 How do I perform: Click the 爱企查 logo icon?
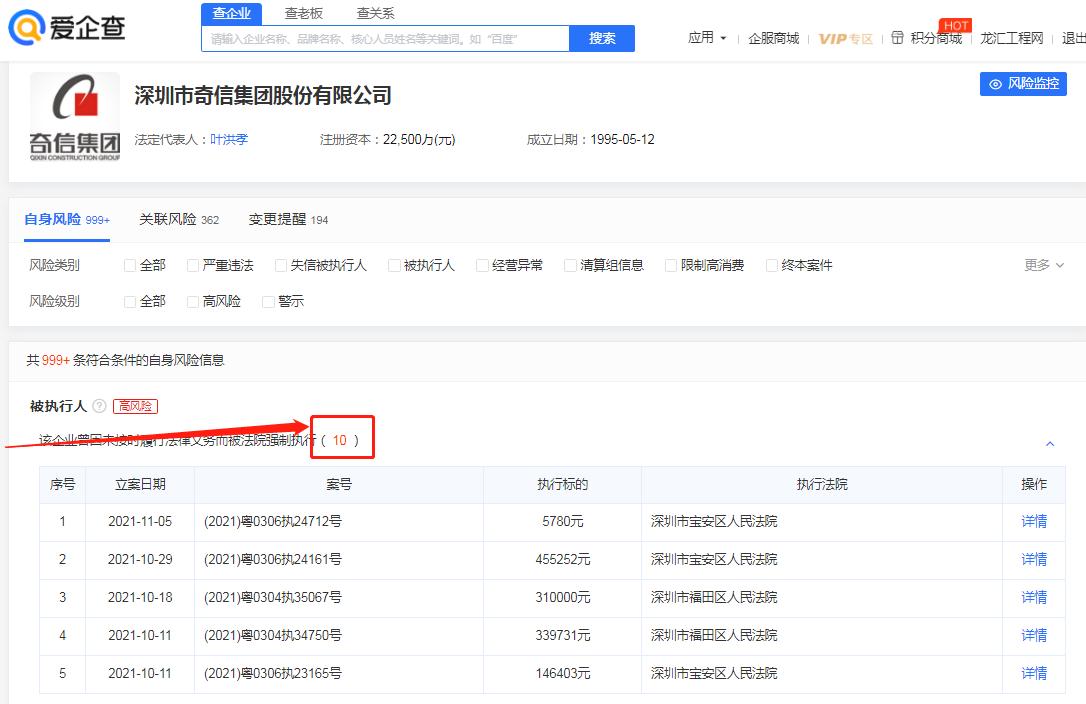(x=27, y=27)
